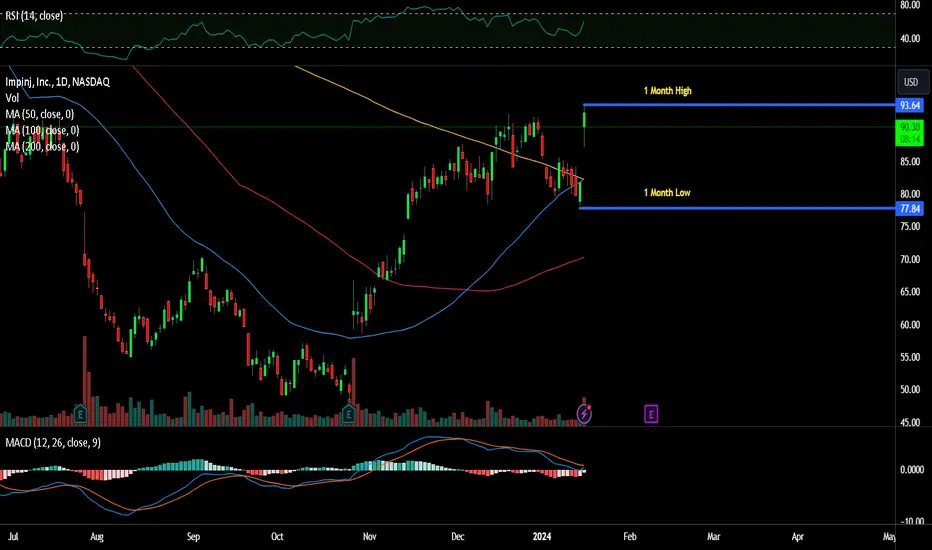Image resolution: width=932 pixels, height=550 pixels.
Task: Click the 55.00 price scale value
Action: pos(910,357)
